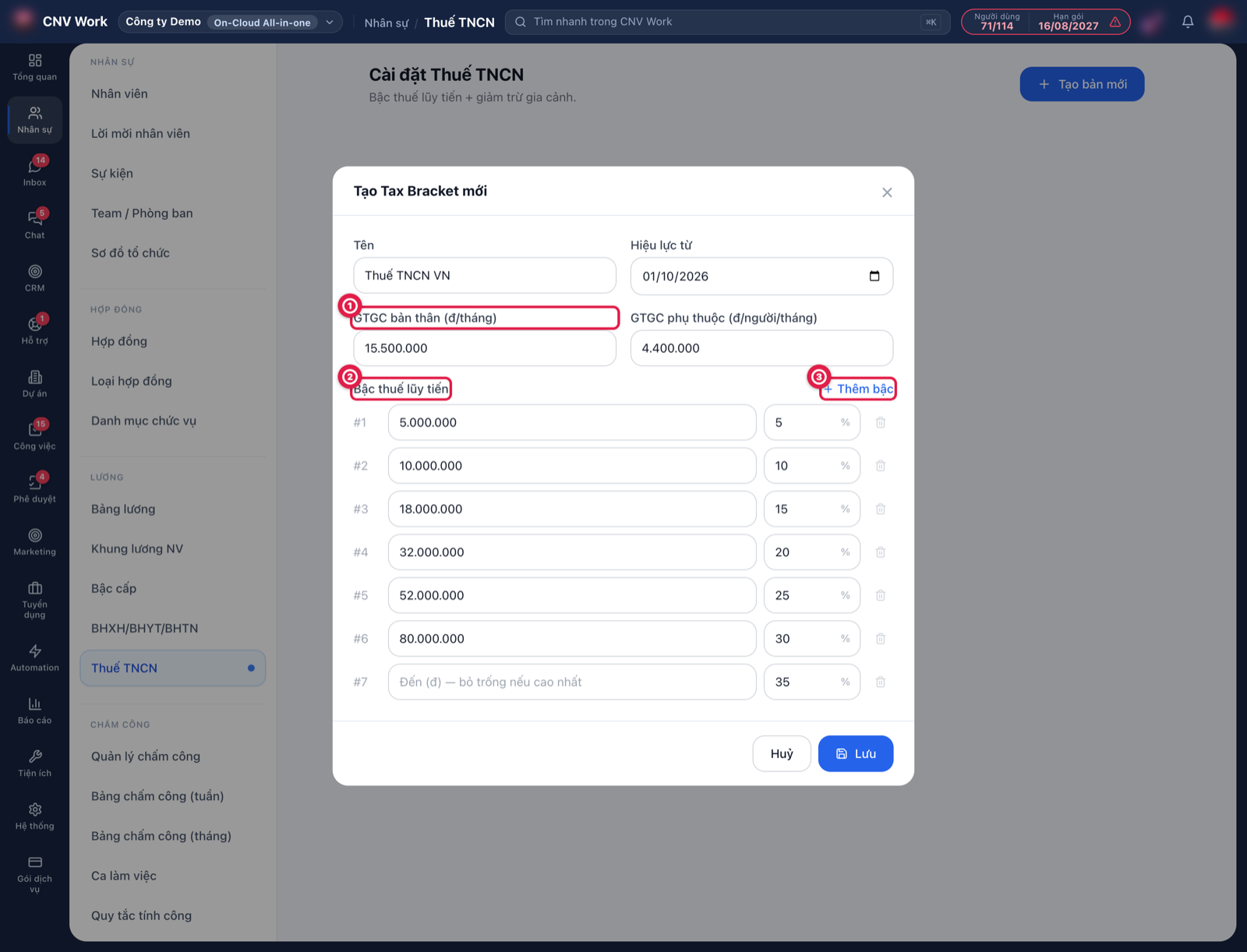Open the Dự án sidebar icon
This screenshot has width=1247, height=952.
35,383
